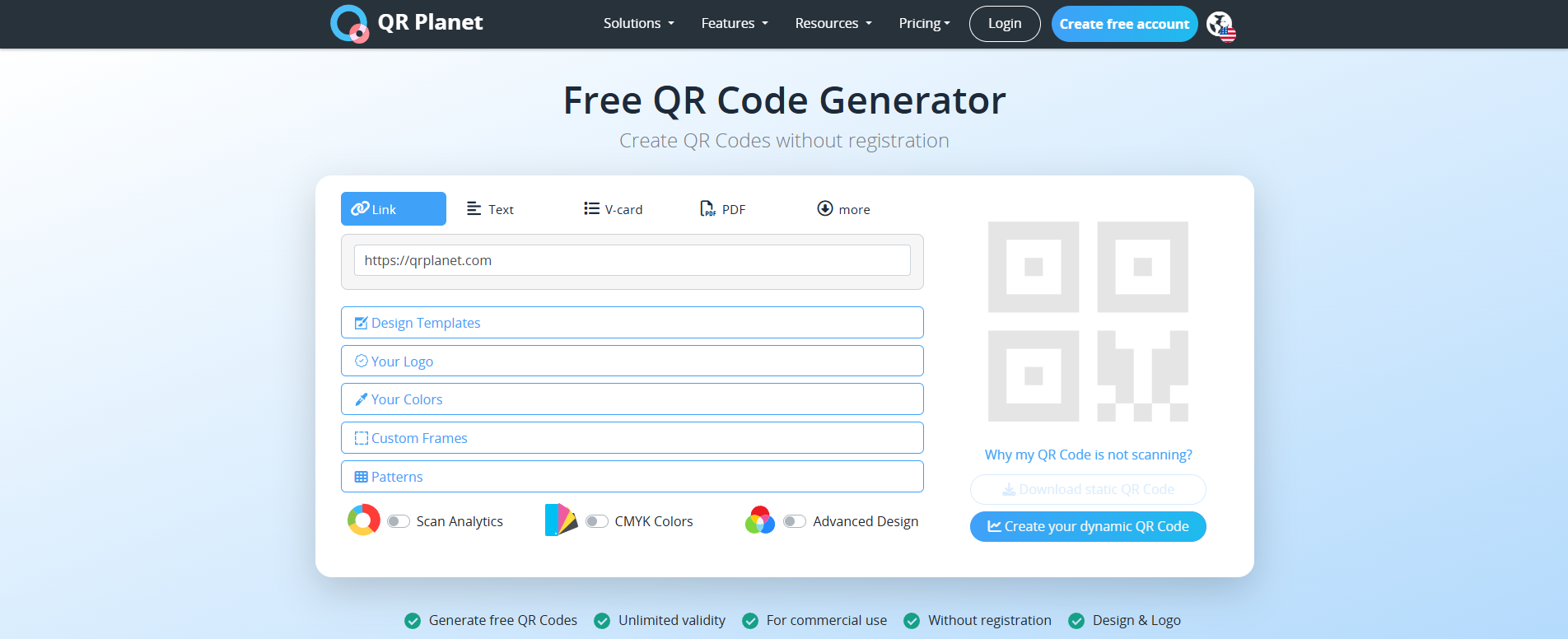The width and height of the screenshot is (1568, 639).
Task: Switch to the Text tab
Action: [x=490, y=209]
